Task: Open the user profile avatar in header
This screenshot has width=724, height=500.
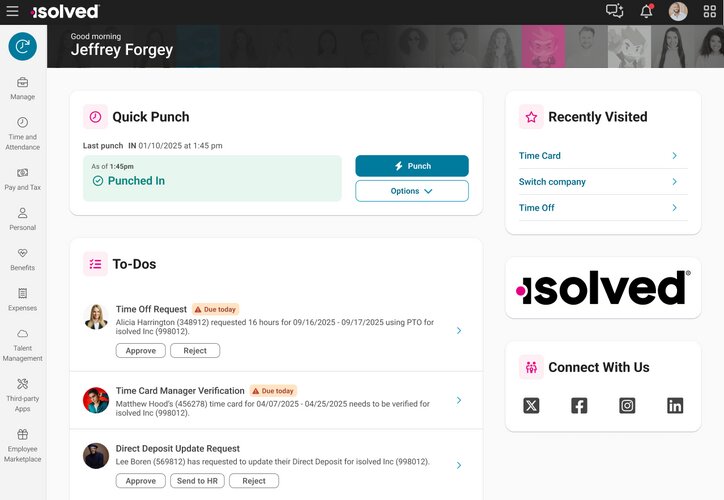Action: [678, 11]
